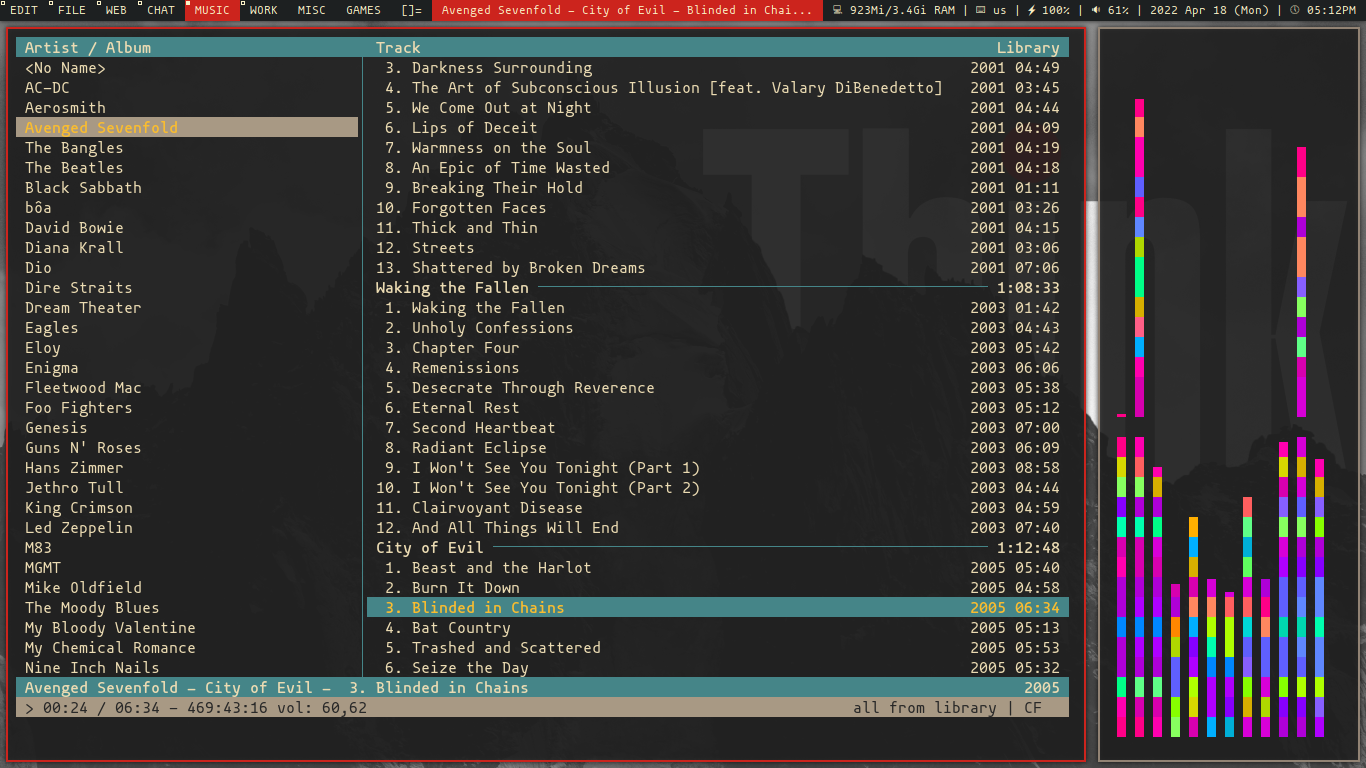Select track 'The Art of Subconscious Illusion'
The width and height of the screenshot is (1366, 768).
[717, 88]
